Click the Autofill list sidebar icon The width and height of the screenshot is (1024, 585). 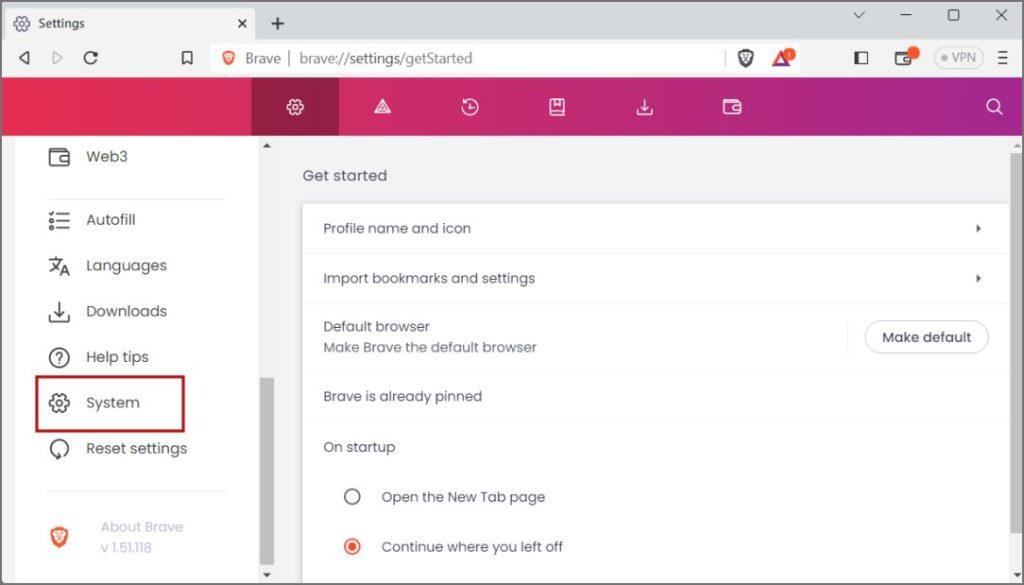[59, 220]
